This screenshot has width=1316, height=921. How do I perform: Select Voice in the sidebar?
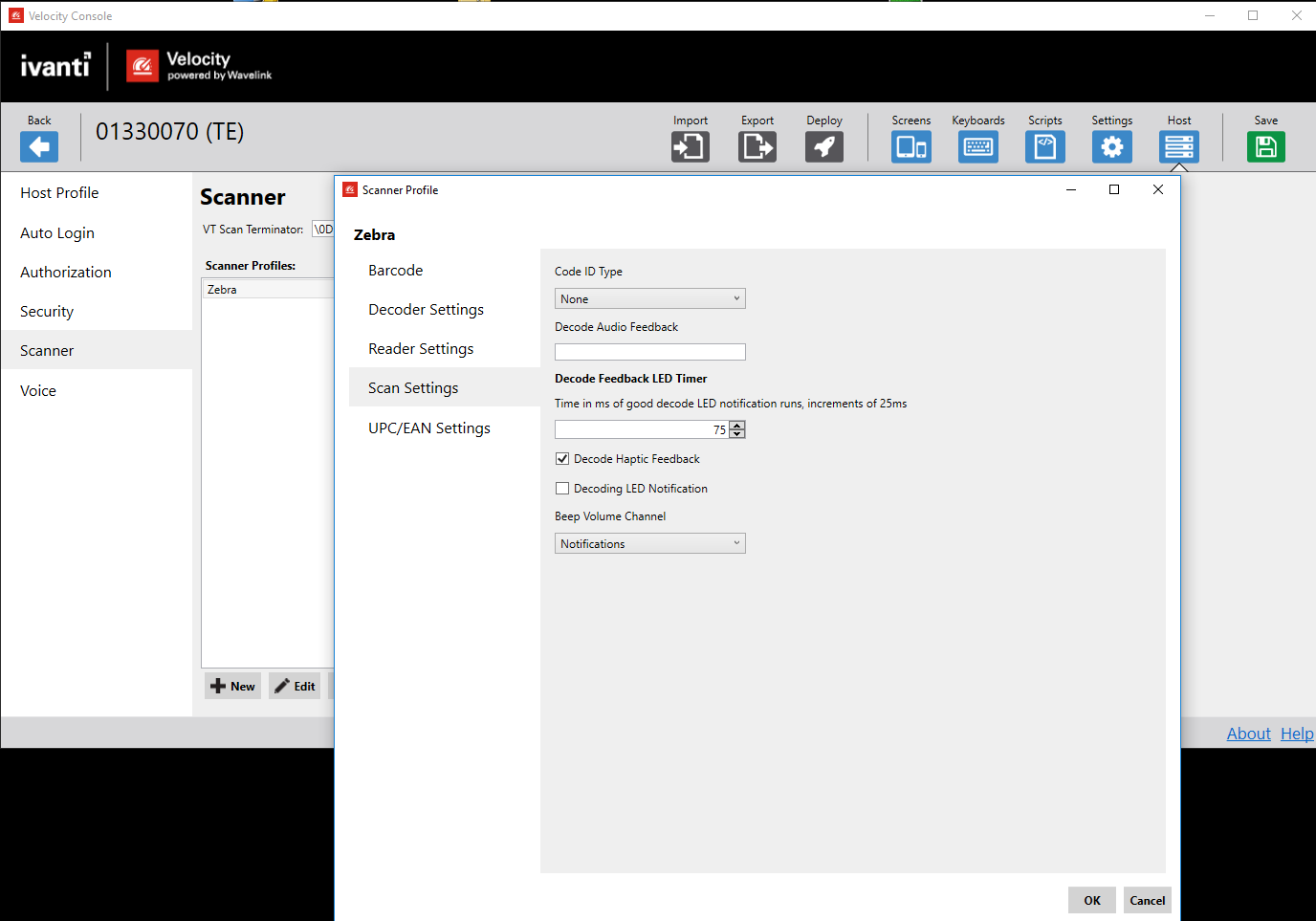click(x=37, y=390)
